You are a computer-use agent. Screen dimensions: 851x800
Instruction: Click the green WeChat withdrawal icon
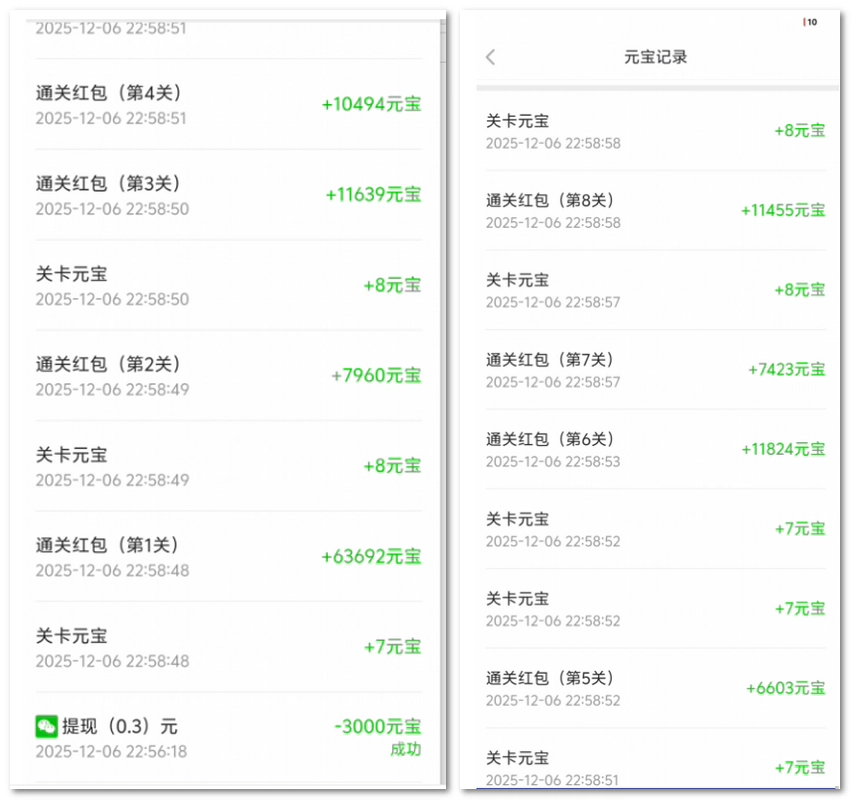tap(46, 726)
